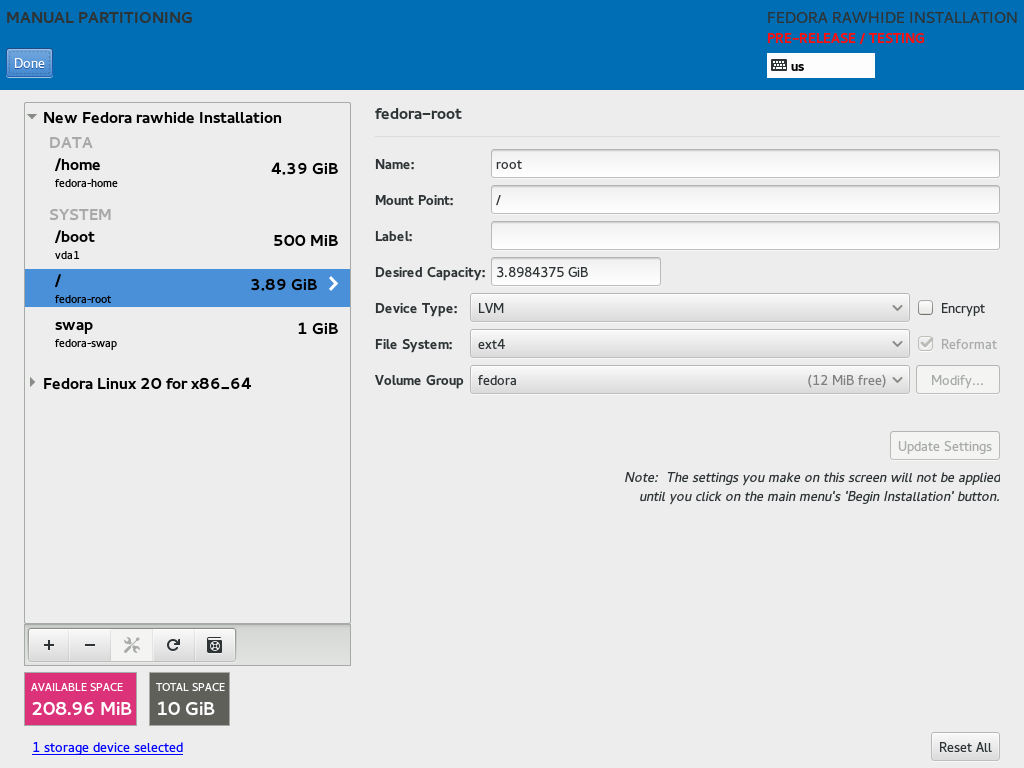
Task: Click the 4.39 GiB size value
Action: pos(304,168)
